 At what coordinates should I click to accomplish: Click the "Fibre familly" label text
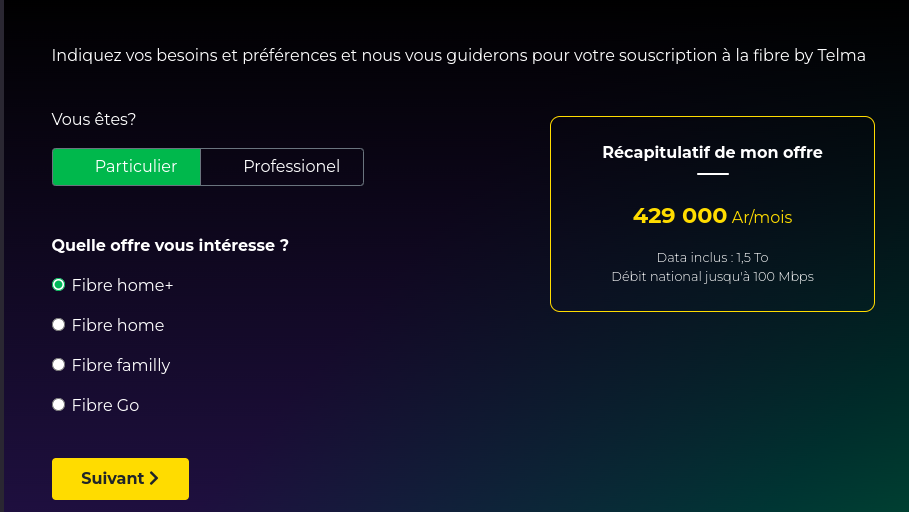click(x=121, y=365)
